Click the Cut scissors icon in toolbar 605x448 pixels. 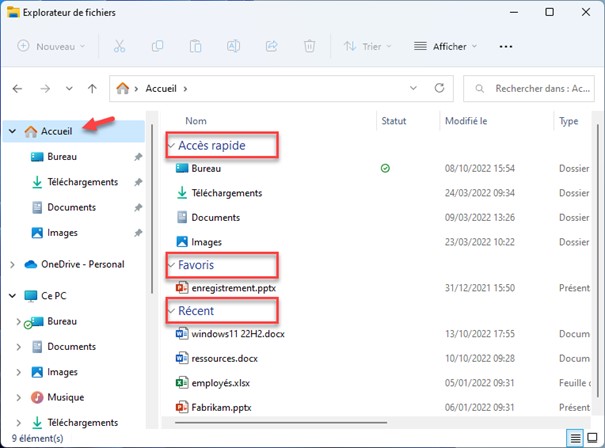pos(120,47)
